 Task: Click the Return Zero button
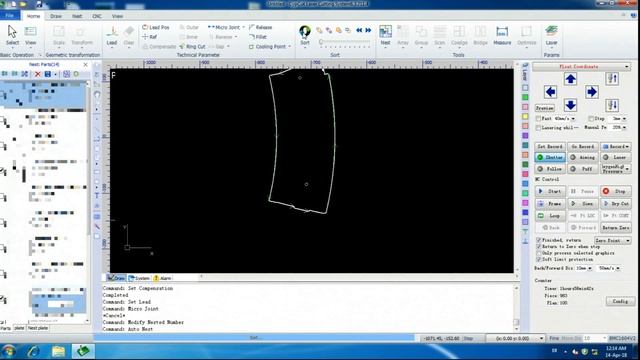tap(616, 227)
